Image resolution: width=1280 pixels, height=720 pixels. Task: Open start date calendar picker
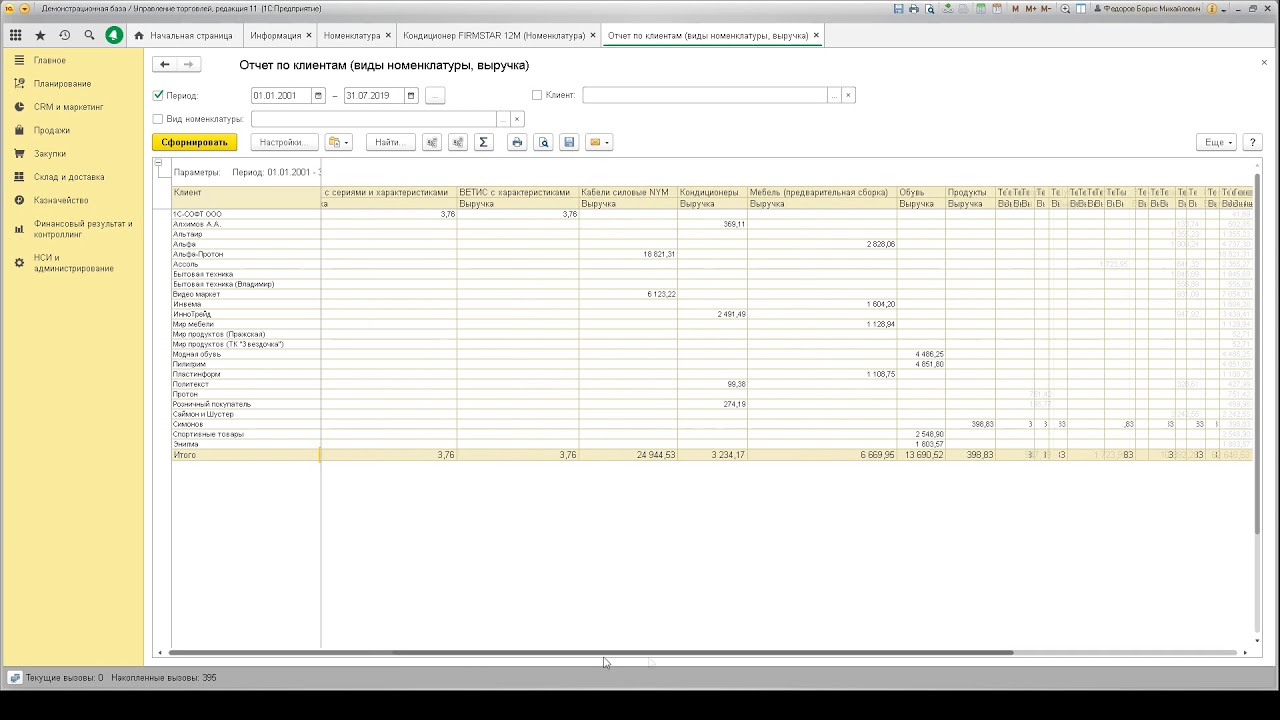click(319, 96)
